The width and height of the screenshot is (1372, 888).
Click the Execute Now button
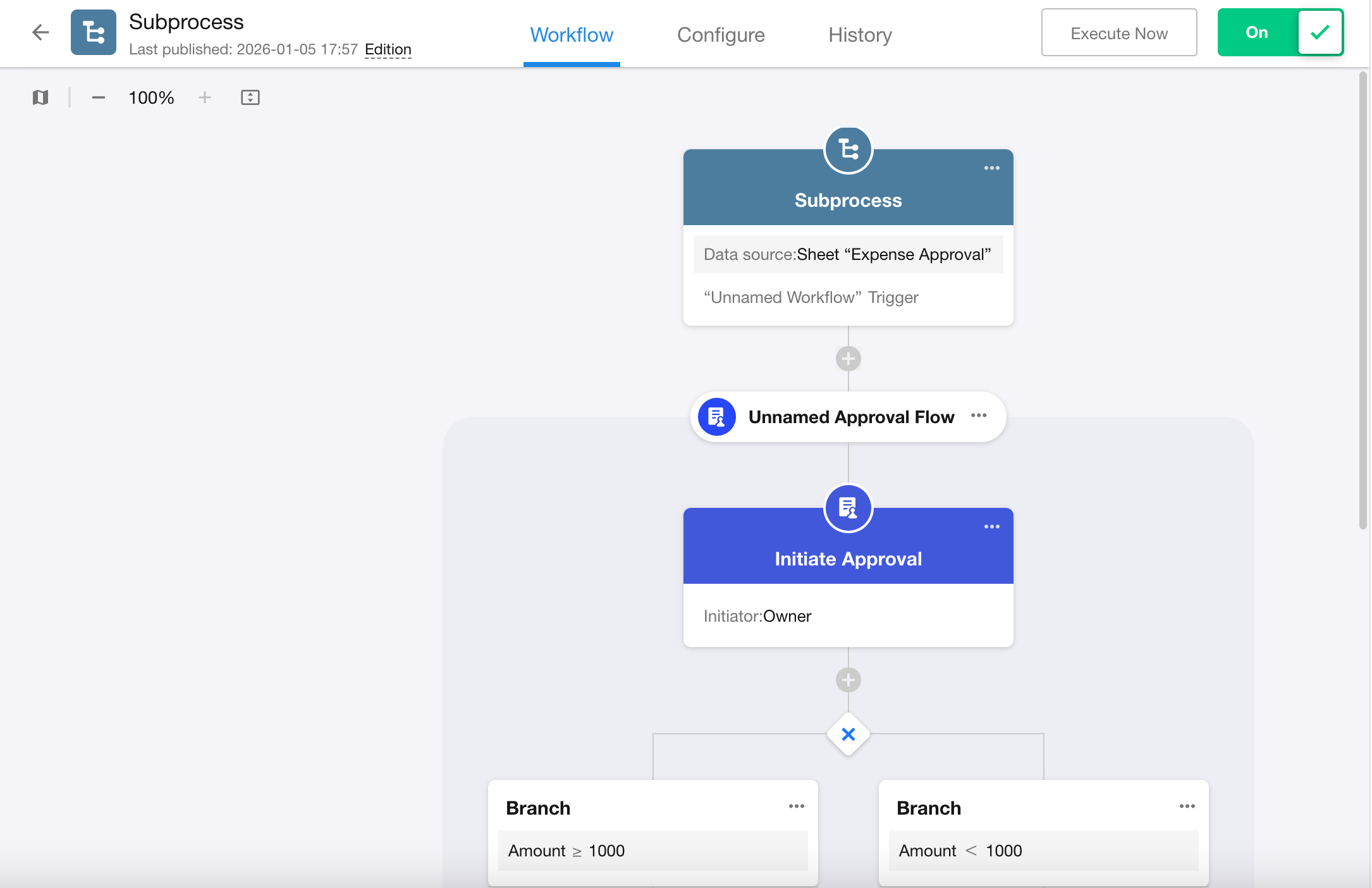(1118, 33)
